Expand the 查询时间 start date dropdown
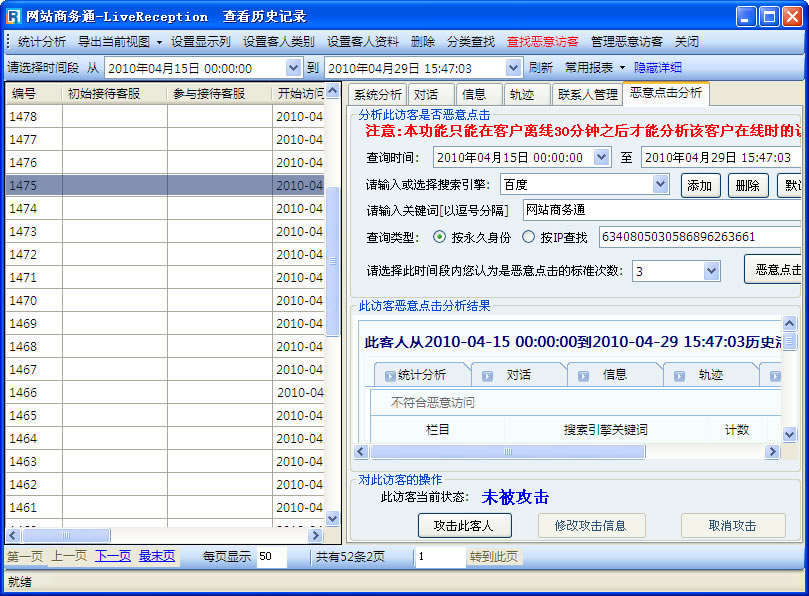The image size is (809, 596). 602,157
